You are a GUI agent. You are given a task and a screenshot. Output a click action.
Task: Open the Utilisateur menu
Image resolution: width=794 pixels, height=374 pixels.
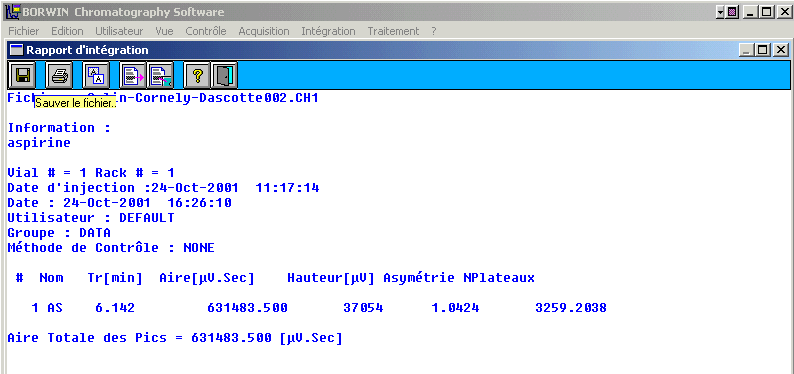point(119,31)
